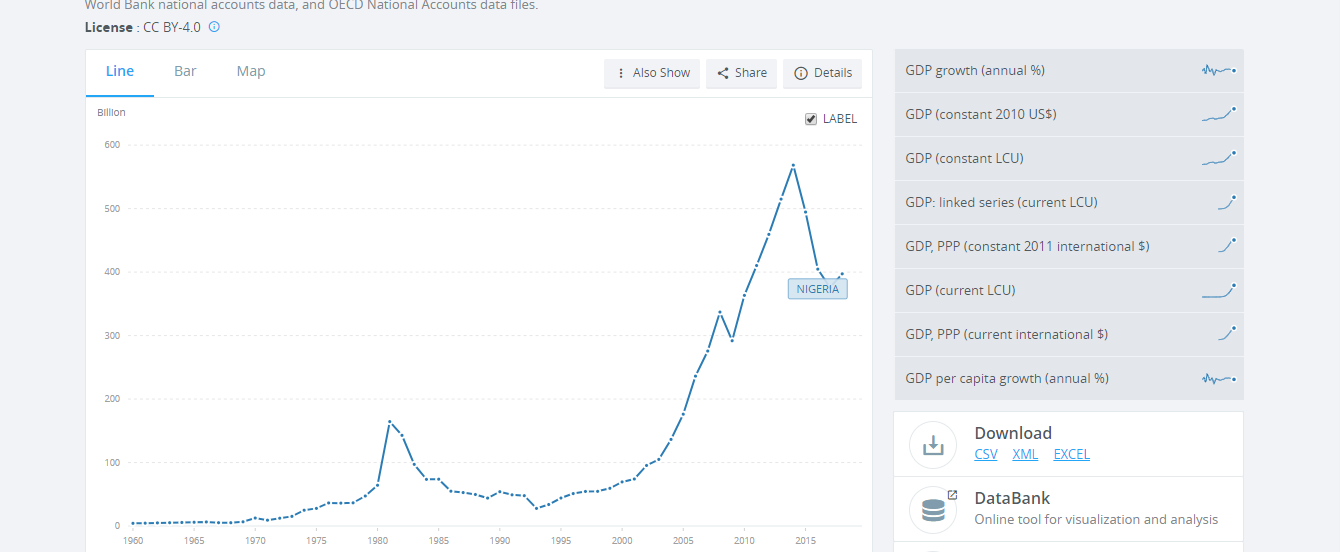1340x552 pixels.
Task: Switch to the Bar tab
Action: 185,71
